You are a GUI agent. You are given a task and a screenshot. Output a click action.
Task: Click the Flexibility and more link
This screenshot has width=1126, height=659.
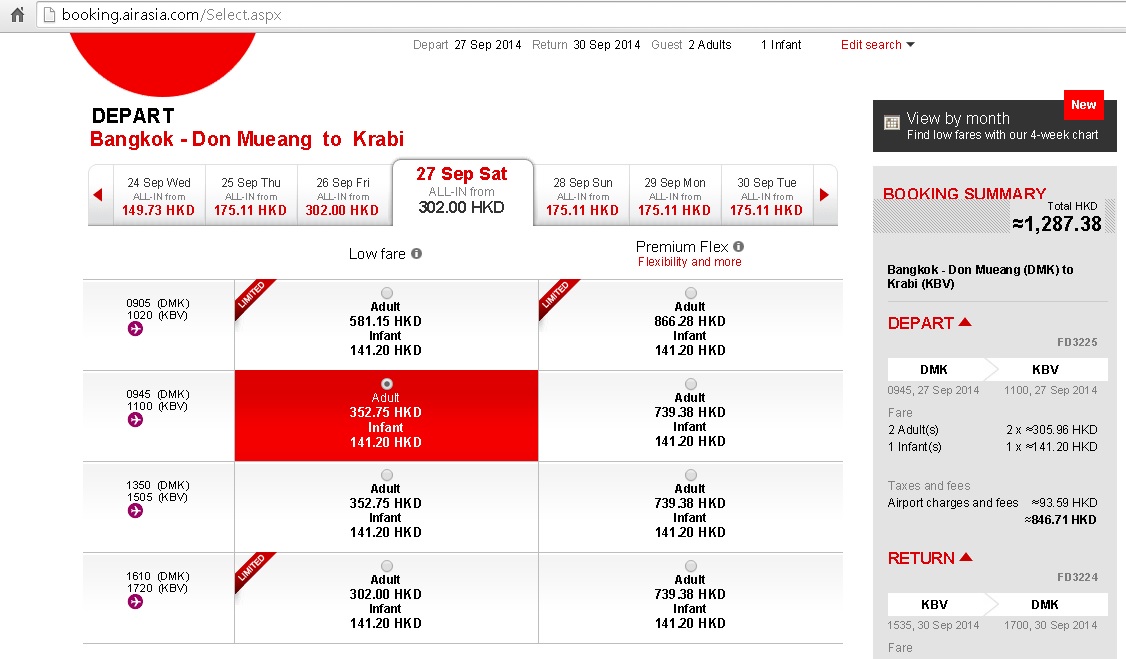[x=689, y=262]
